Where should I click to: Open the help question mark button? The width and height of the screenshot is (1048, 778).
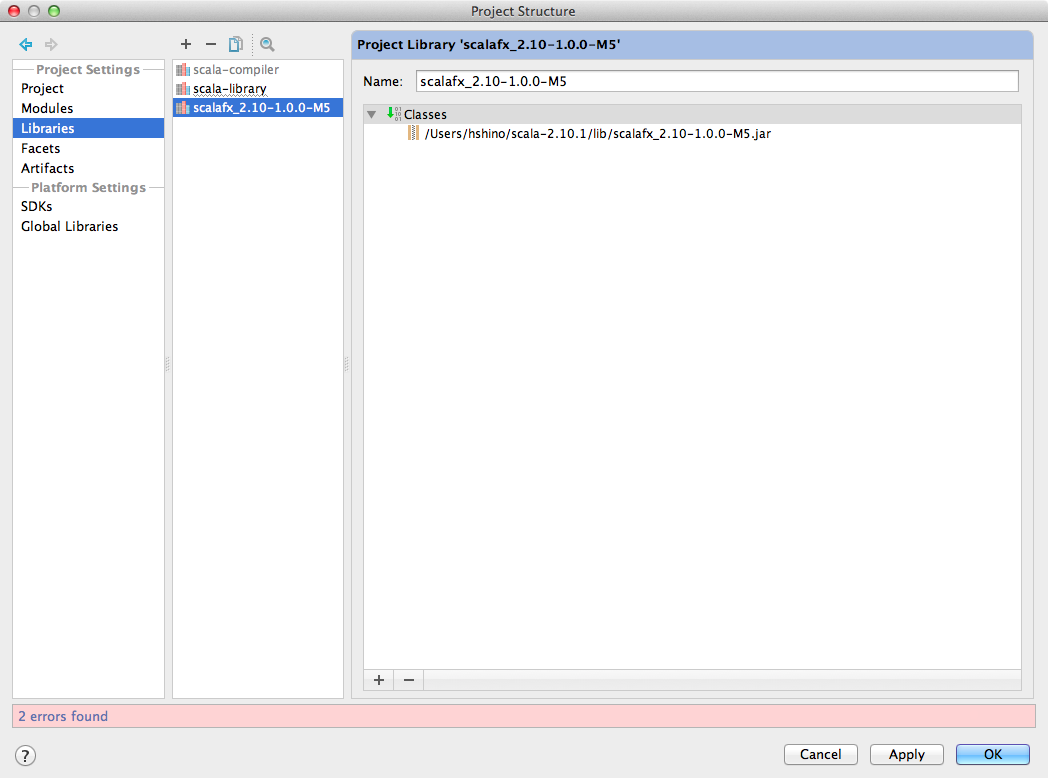pos(25,755)
